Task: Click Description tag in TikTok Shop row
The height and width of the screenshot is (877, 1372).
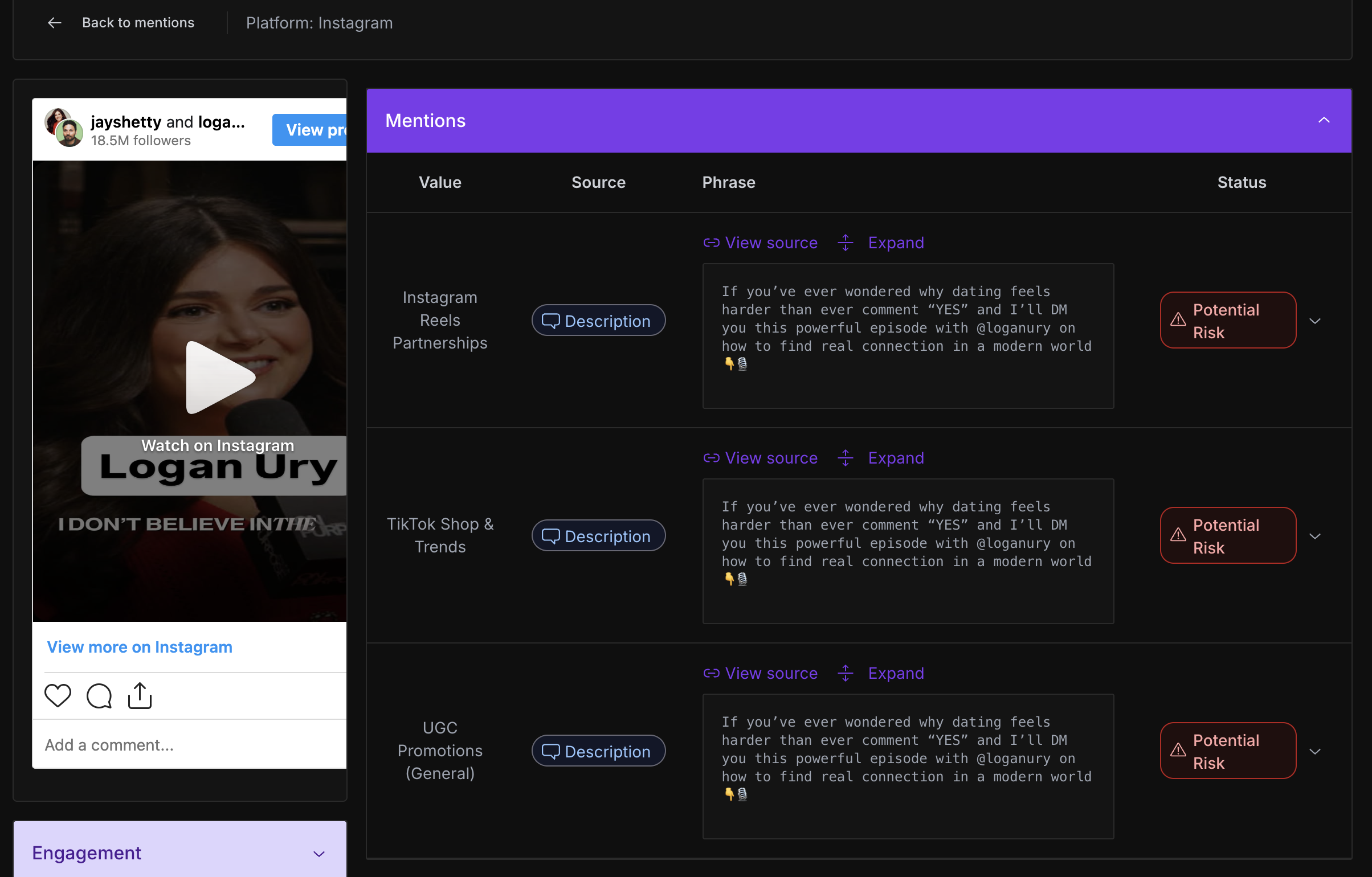Action: click(x=598, y=536)
